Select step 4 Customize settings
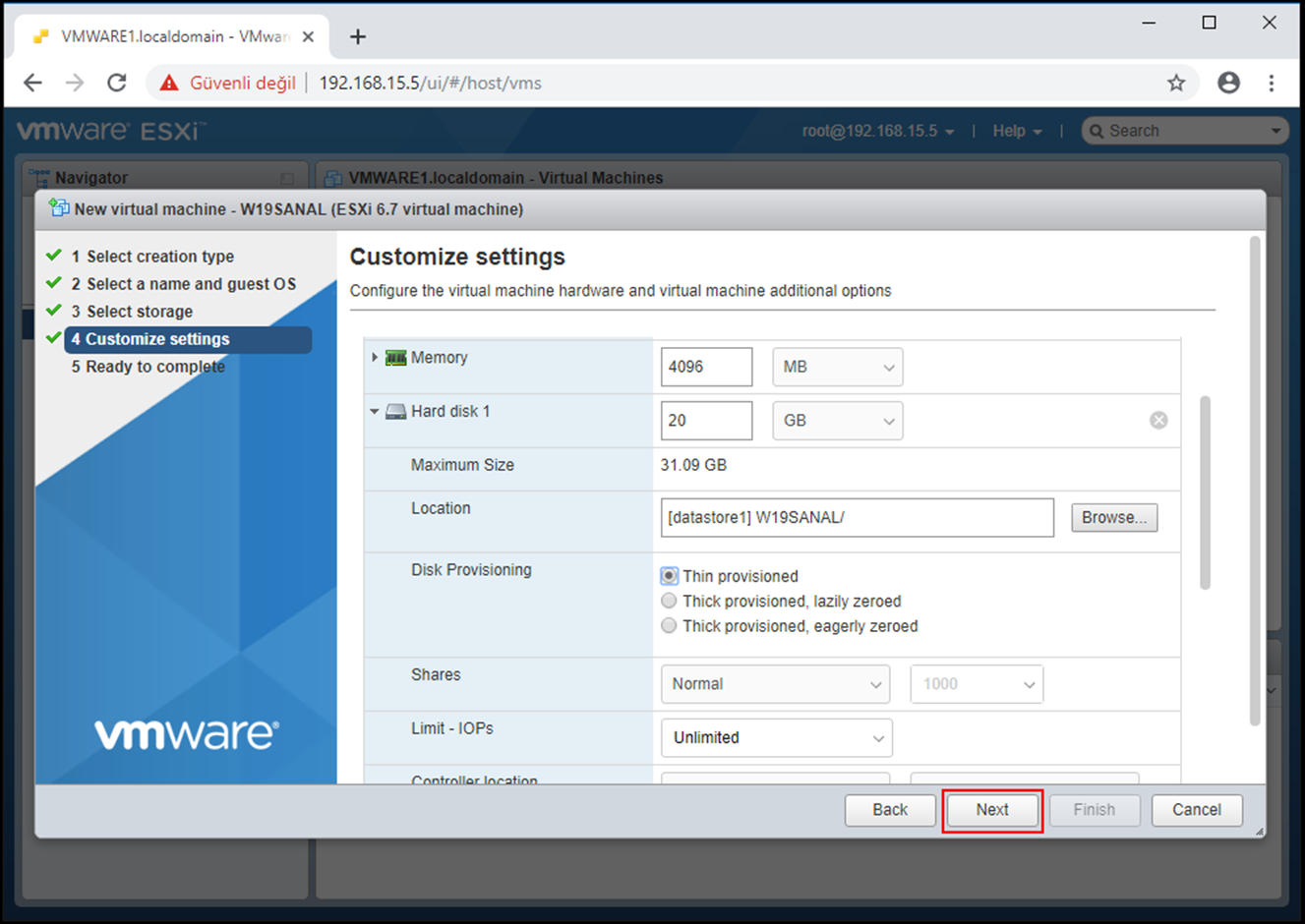 (x=188, y=339)
